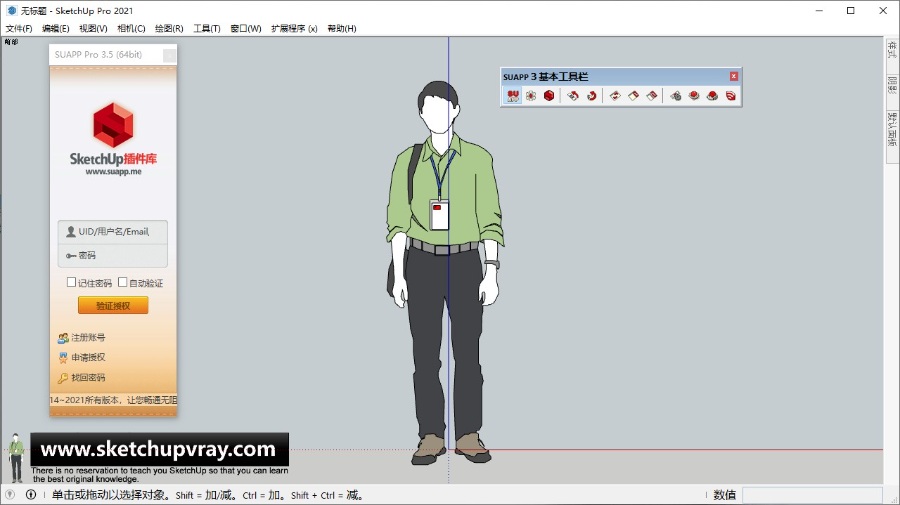Viewport: 900px width, 505px height.
Task: Click the 数值 measurements input box
Action: coord(812,495)
